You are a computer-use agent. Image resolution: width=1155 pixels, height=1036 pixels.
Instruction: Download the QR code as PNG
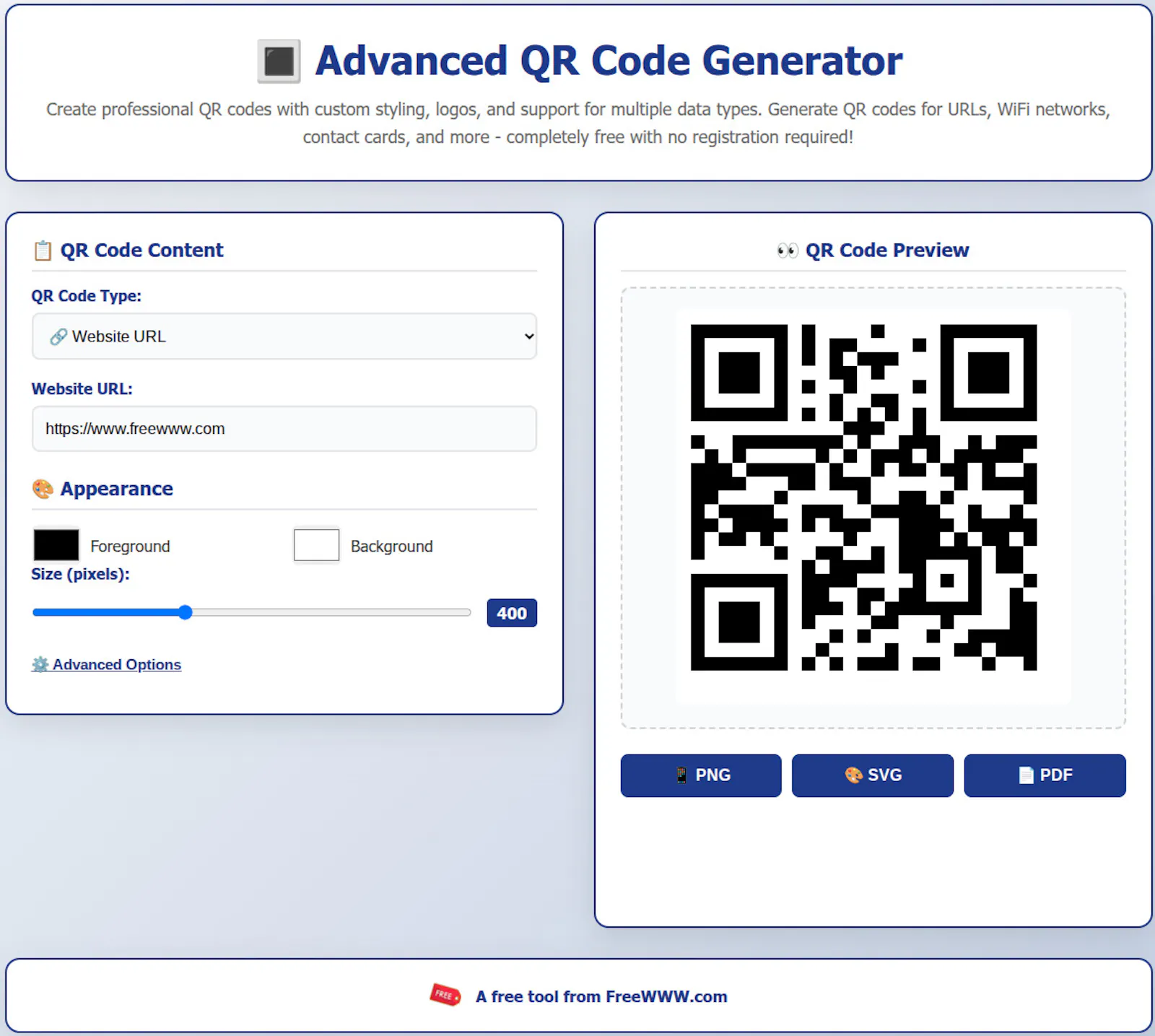(x=701, y=775)
